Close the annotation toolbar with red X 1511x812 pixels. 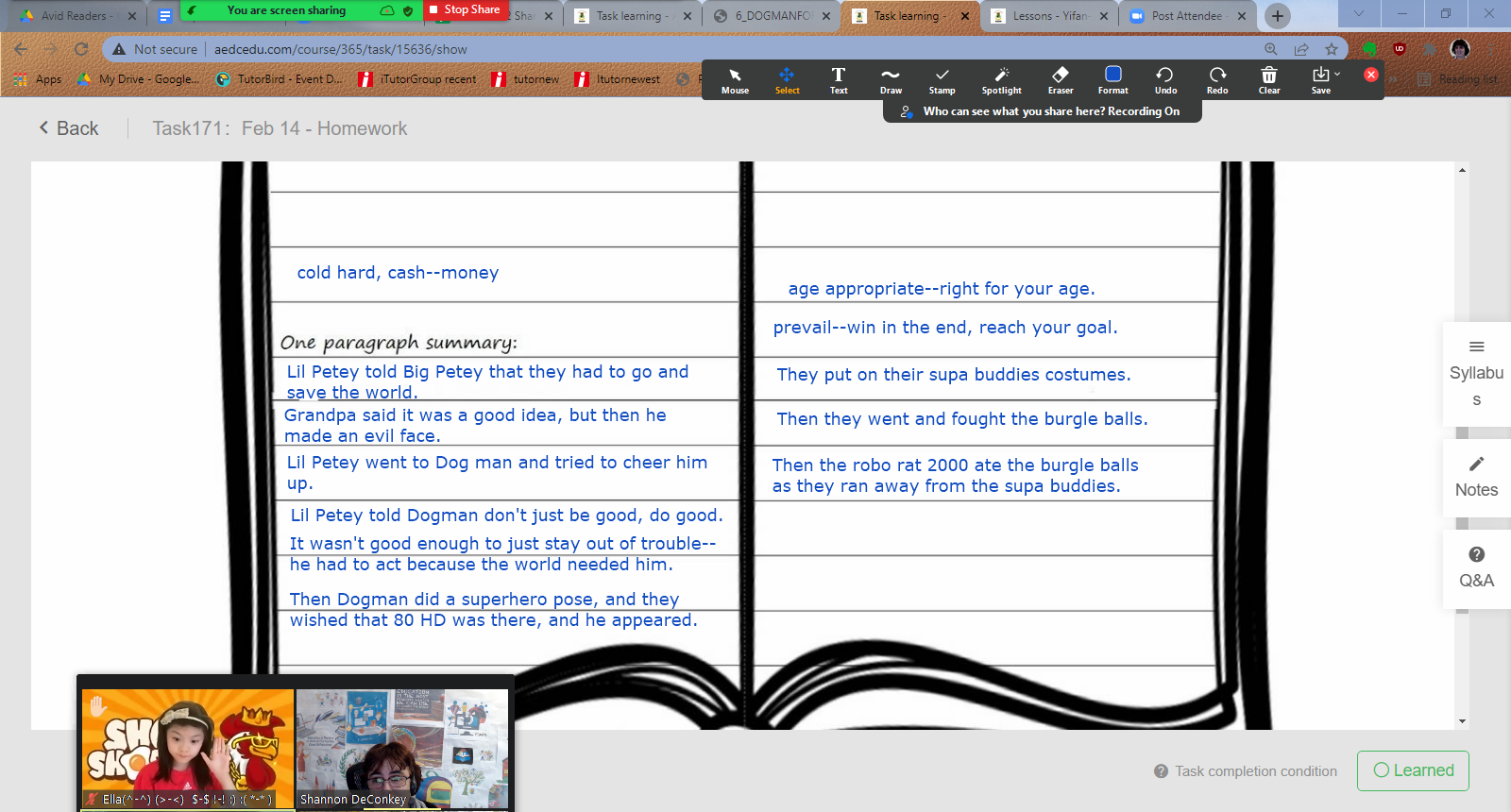(1370, 75)
